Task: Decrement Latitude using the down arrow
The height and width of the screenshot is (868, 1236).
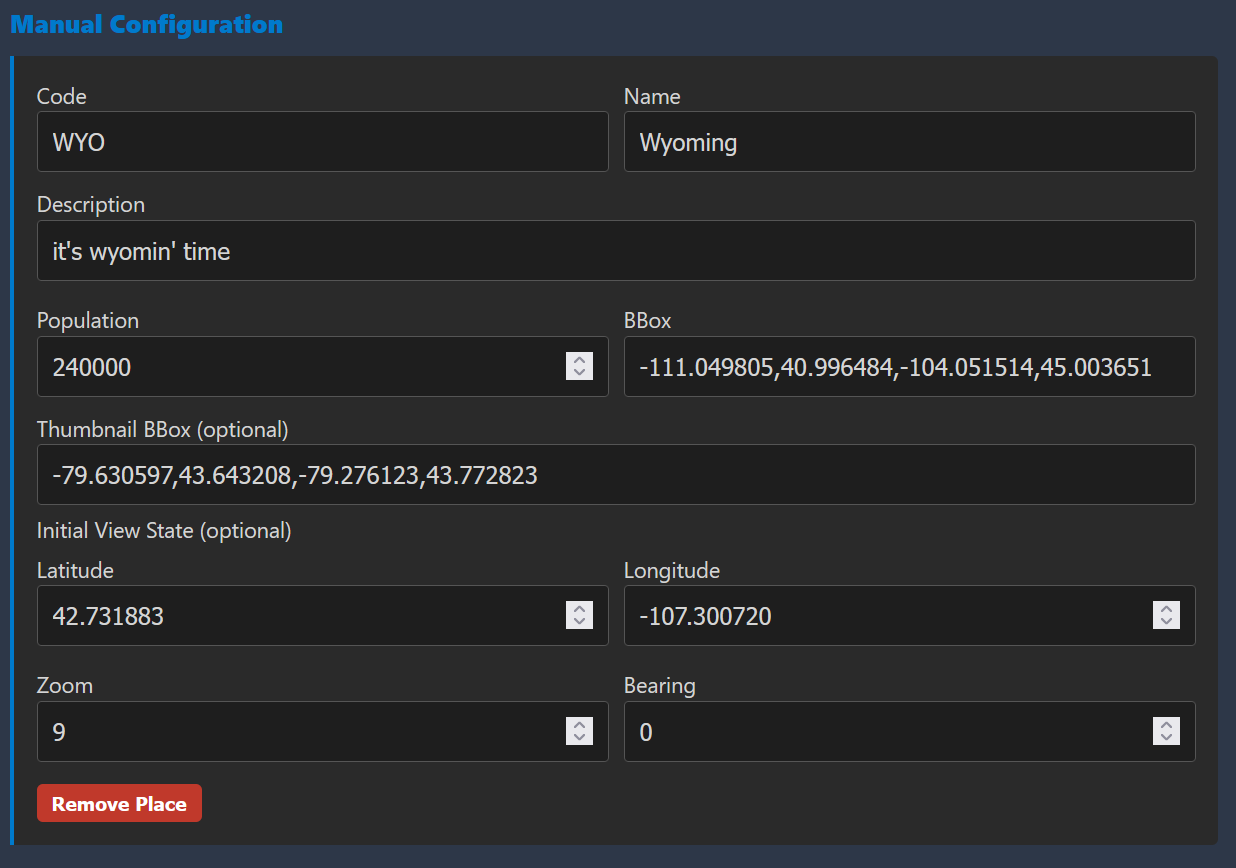Action: (x=579, y=622)
